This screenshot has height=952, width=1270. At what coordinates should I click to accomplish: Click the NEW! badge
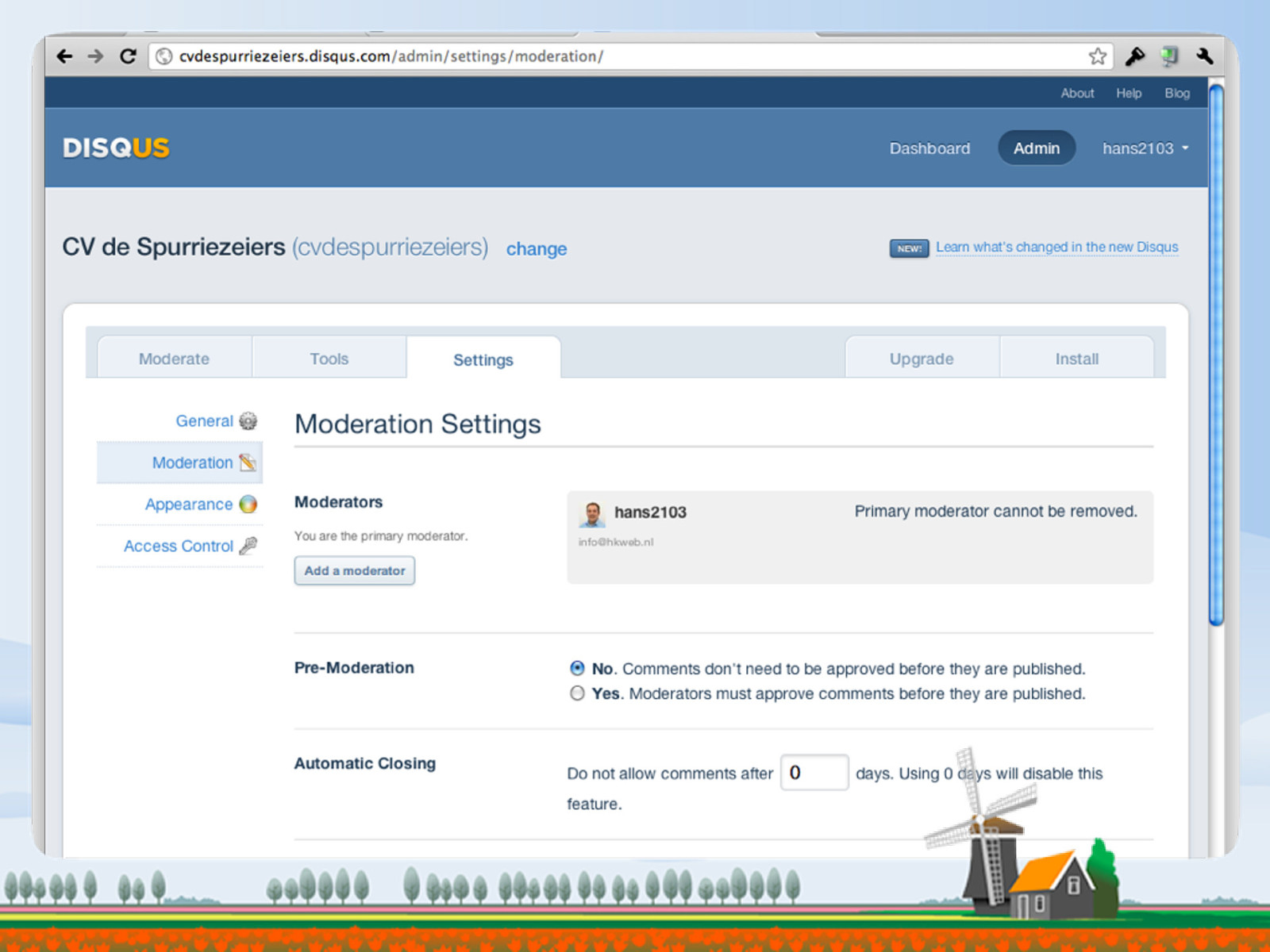click(x=909, y=248)
